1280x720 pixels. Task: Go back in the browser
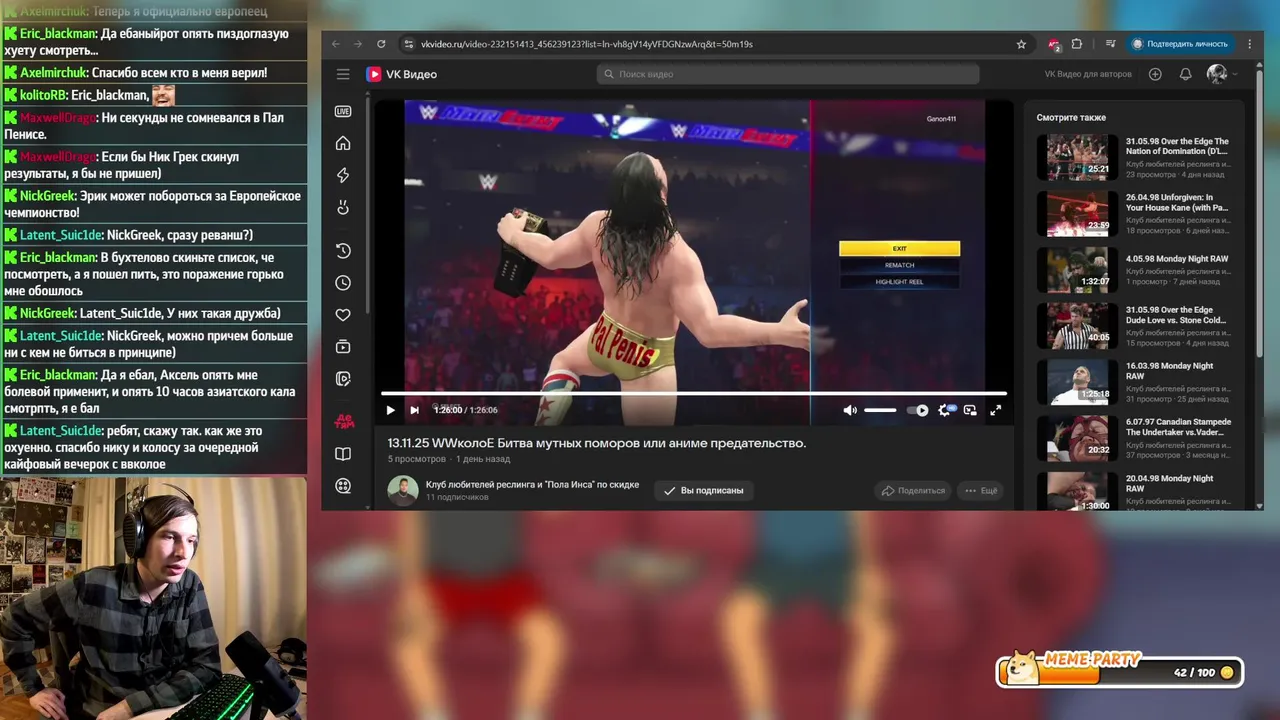coord(336,44)
